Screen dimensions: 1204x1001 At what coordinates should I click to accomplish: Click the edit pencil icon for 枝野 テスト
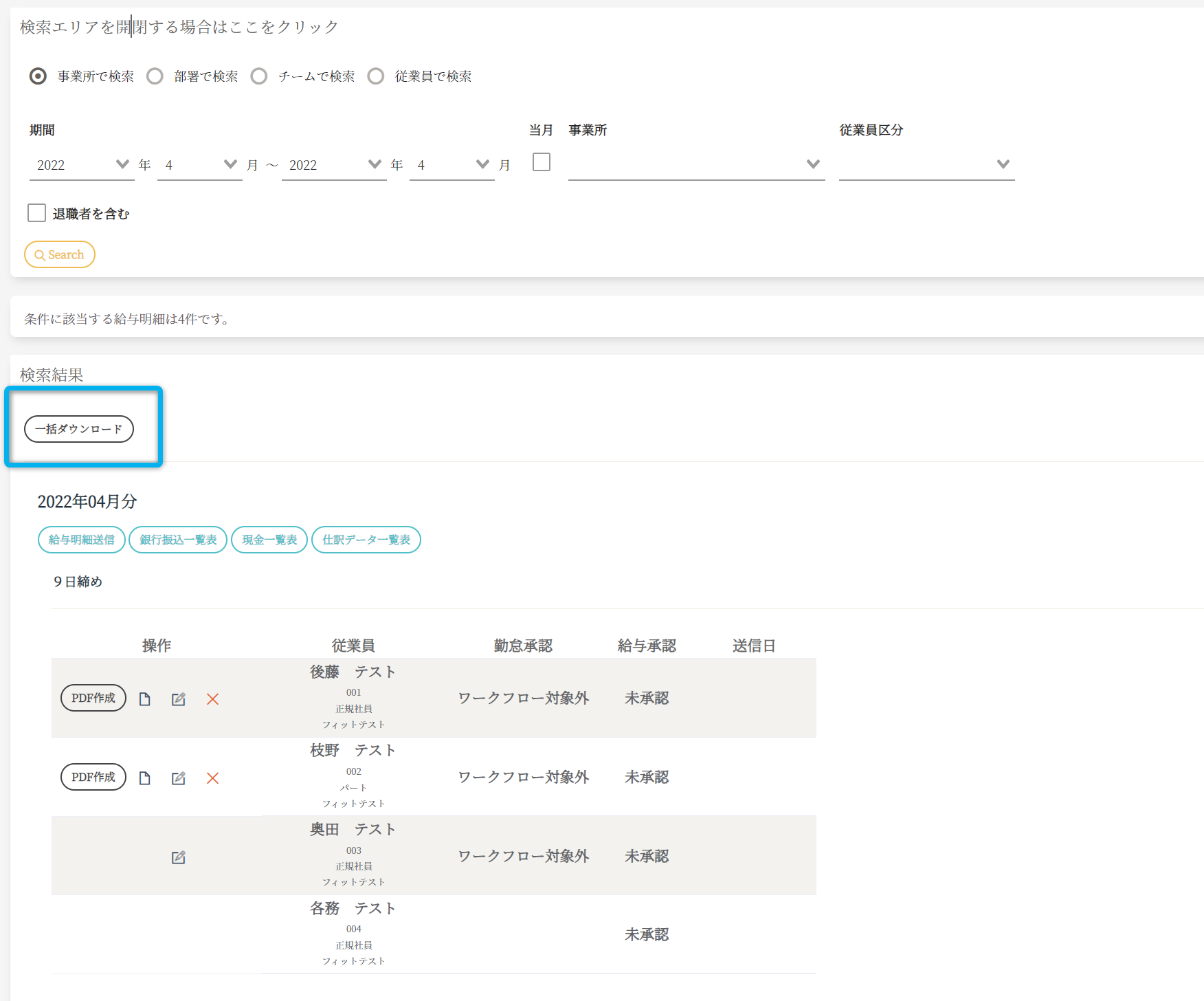179,778
